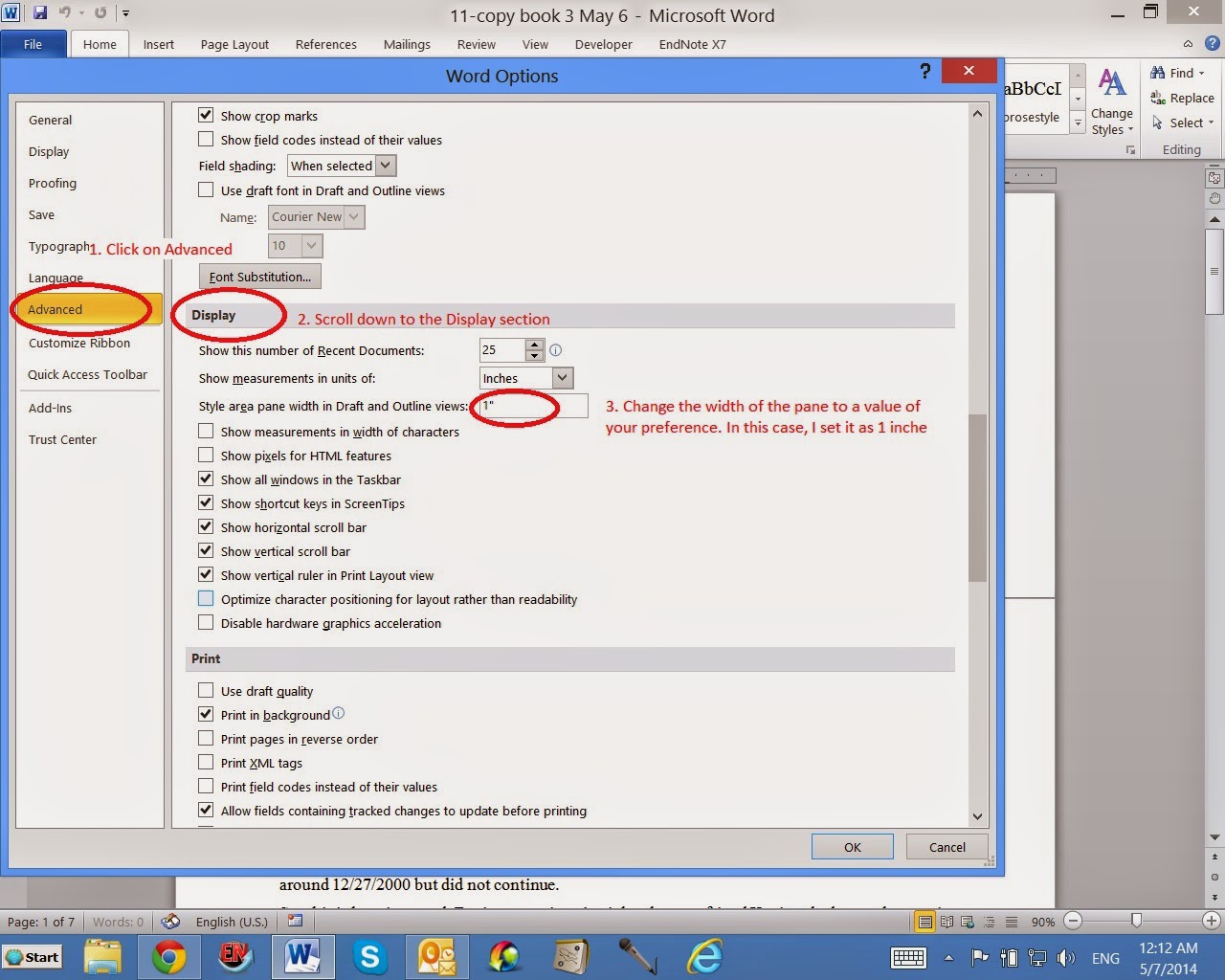Click the spelling check icon in status bar

[x=171, y=922]
